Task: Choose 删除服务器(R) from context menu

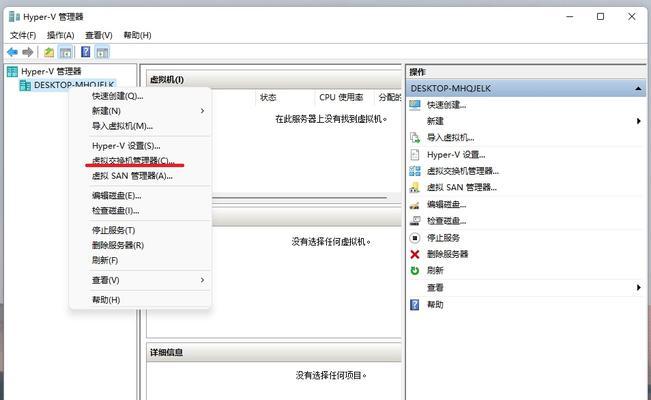Action: click(141, 245)
